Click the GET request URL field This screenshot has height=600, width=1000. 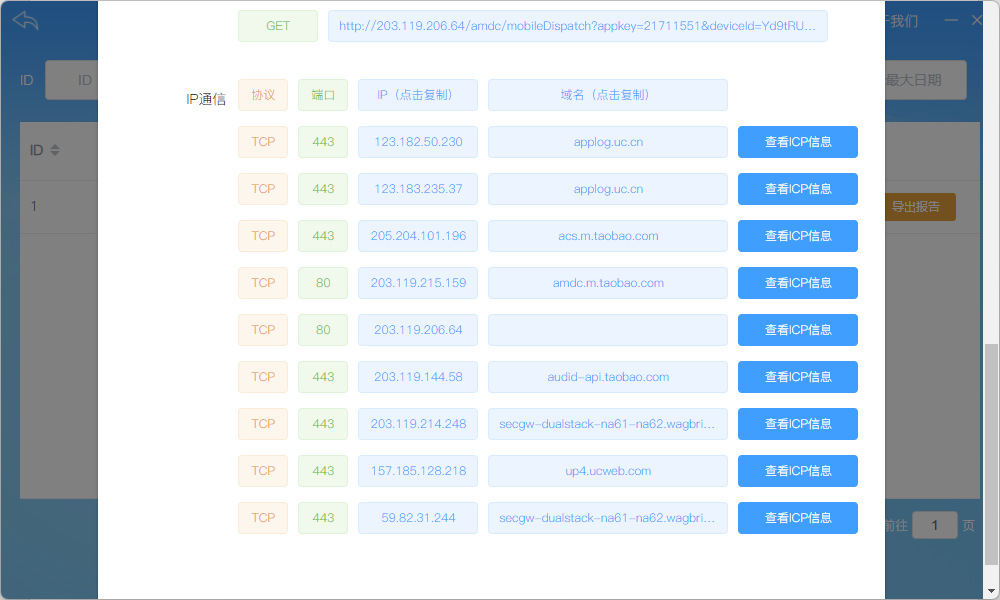tap(577, 26)
